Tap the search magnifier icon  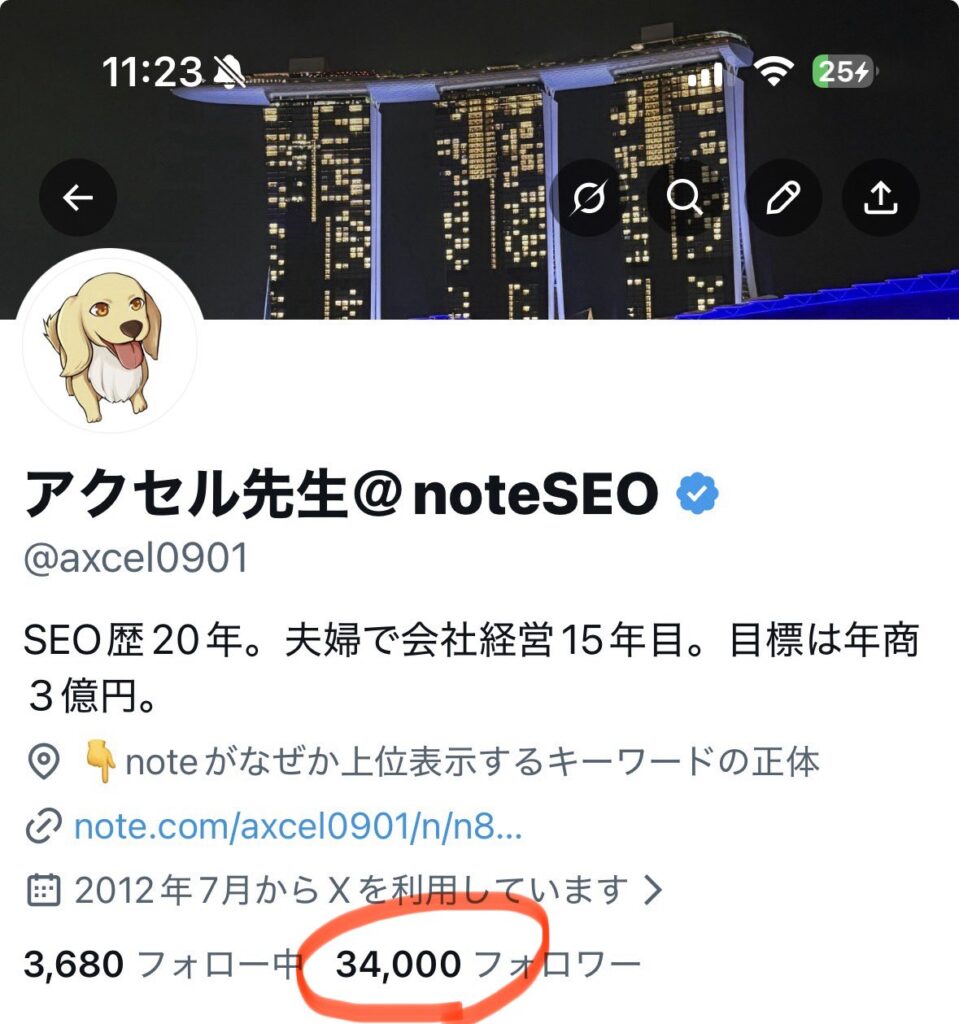pos(685,197)
